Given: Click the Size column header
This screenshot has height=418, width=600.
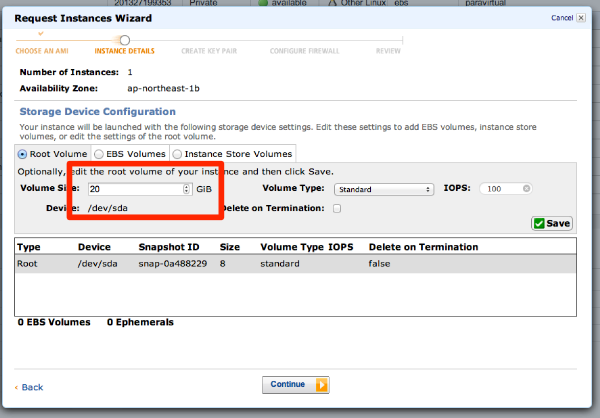Looking at the screenshot, I should (230, 247).
